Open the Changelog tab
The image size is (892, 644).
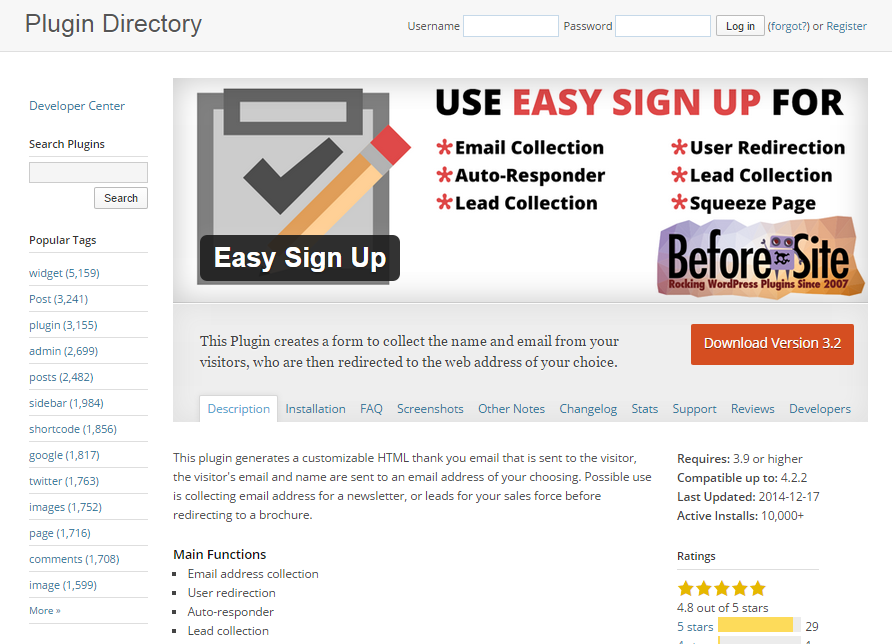point(588,409)
